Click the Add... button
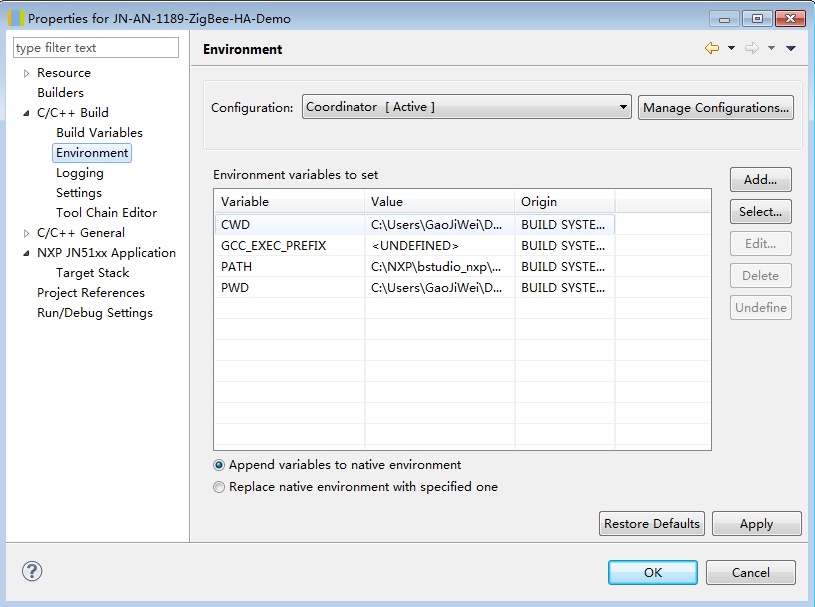815x607 pixels. click(760, 180)
